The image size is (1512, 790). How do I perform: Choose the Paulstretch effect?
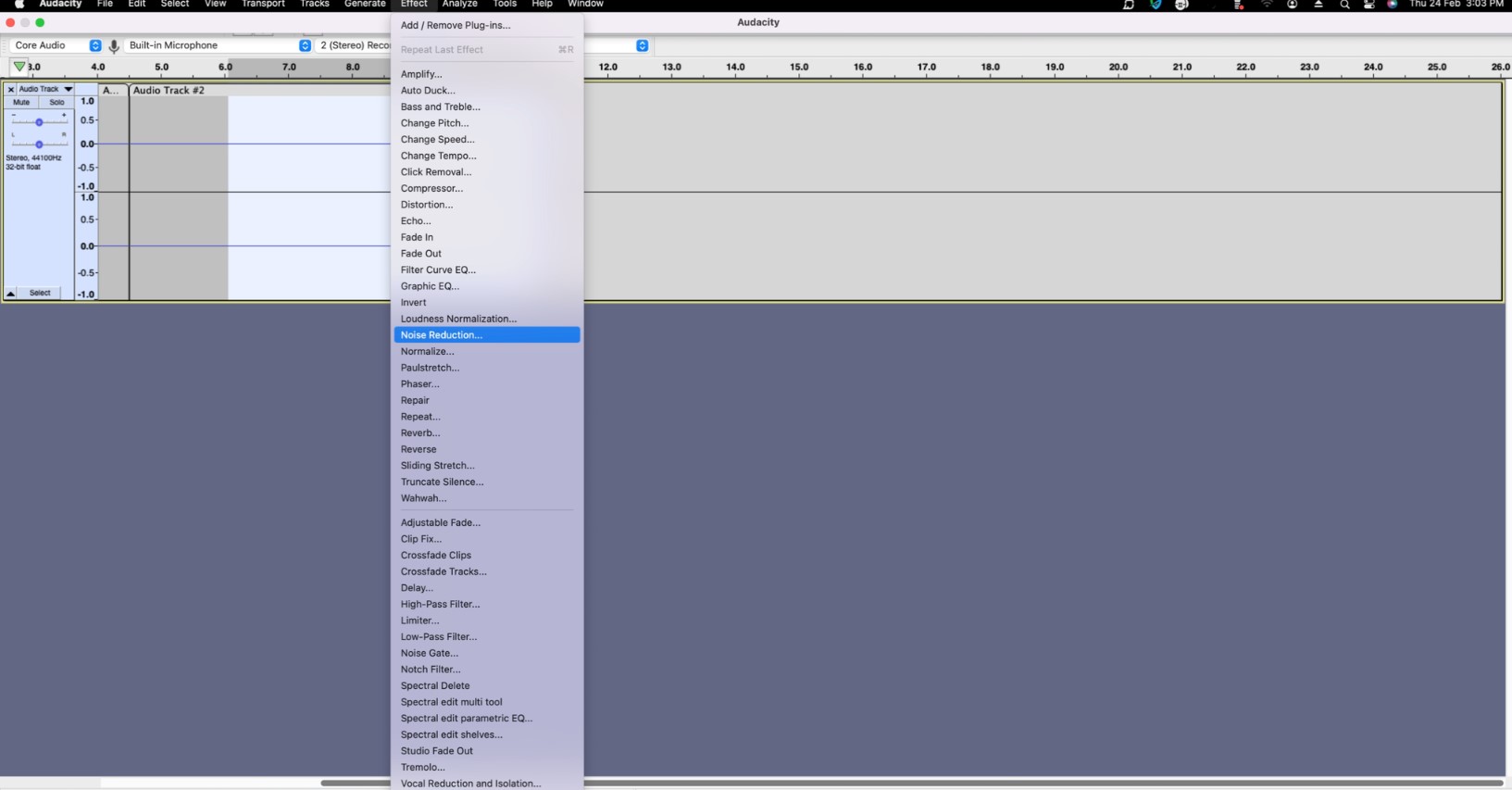(x=487, y=368)
